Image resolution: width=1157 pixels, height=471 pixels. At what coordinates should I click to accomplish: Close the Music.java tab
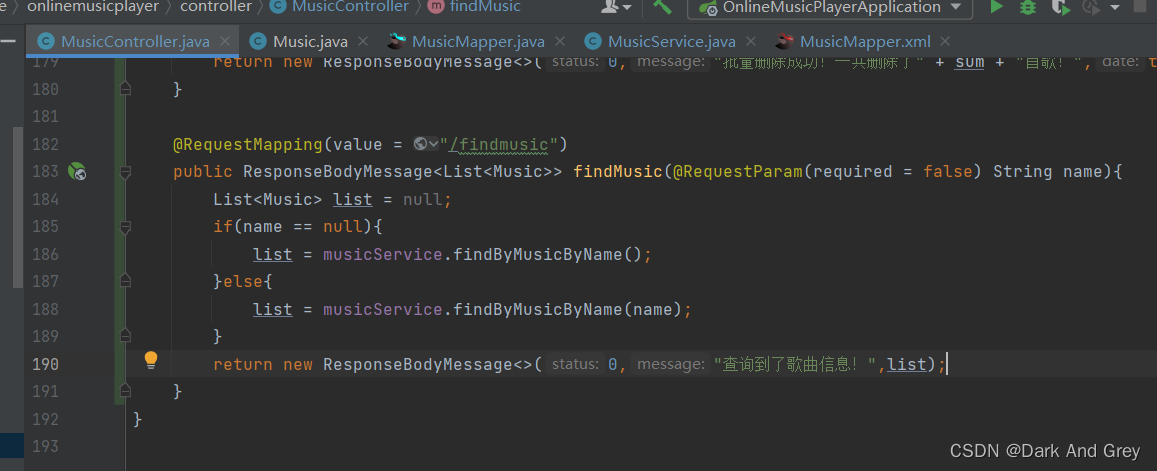click(x=362, y=41)
